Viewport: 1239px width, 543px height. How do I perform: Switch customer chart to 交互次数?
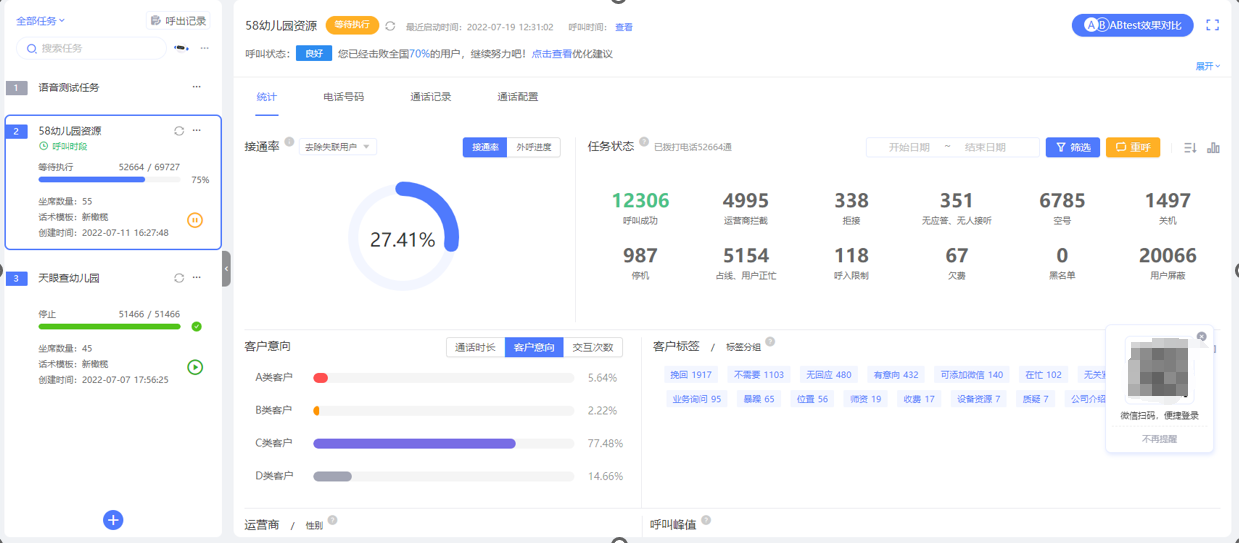[x=593, y=347]
